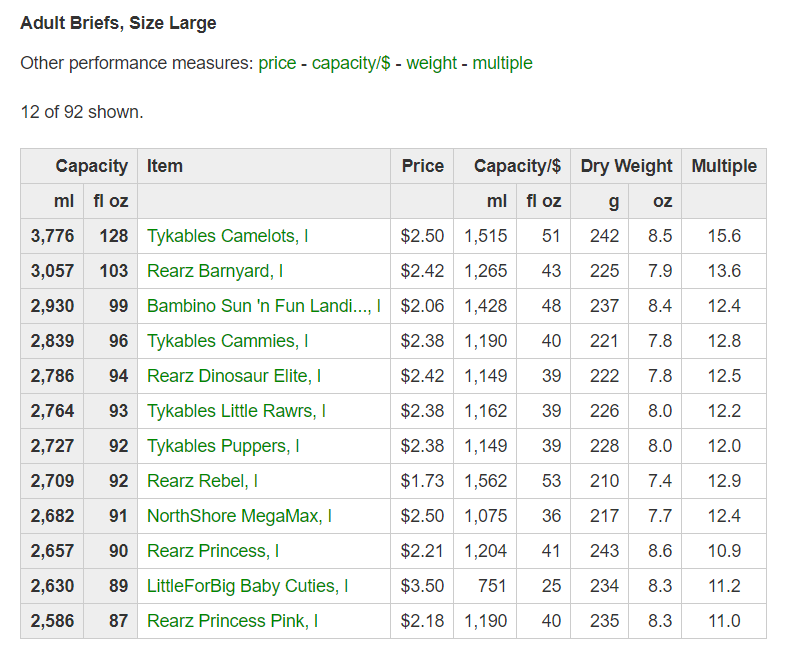Viewport: 786px width, 657px height.
Task: Open the multiple performance measure link
Action: pyautogui.click(x=502, y=63)
